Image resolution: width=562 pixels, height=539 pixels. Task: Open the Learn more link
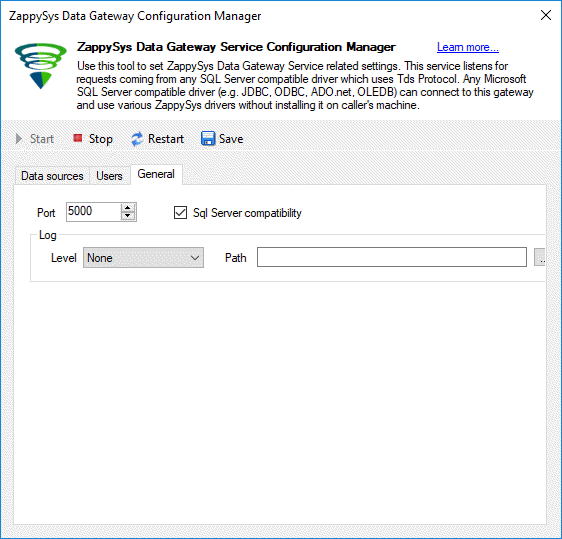pyautogui.click(x=468, y=47)
